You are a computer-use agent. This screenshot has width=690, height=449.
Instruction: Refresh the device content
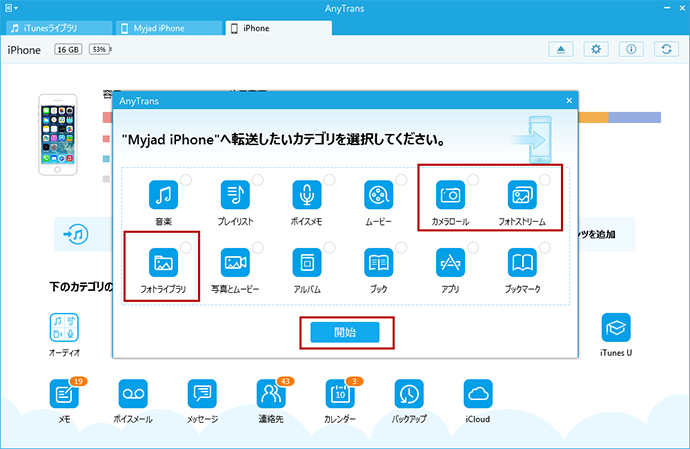tap(666, 49)
